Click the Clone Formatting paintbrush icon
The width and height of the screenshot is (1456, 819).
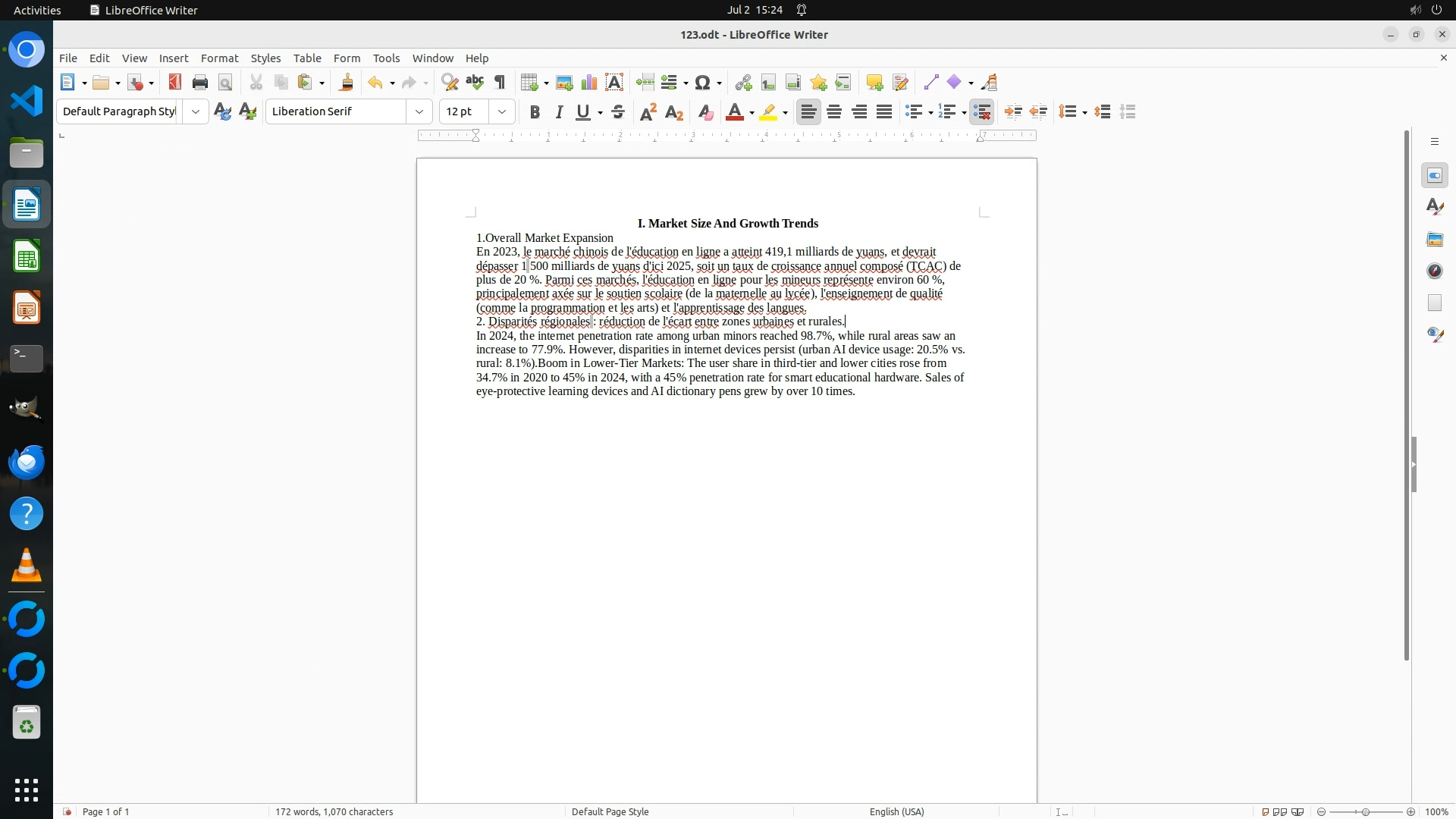347,83
